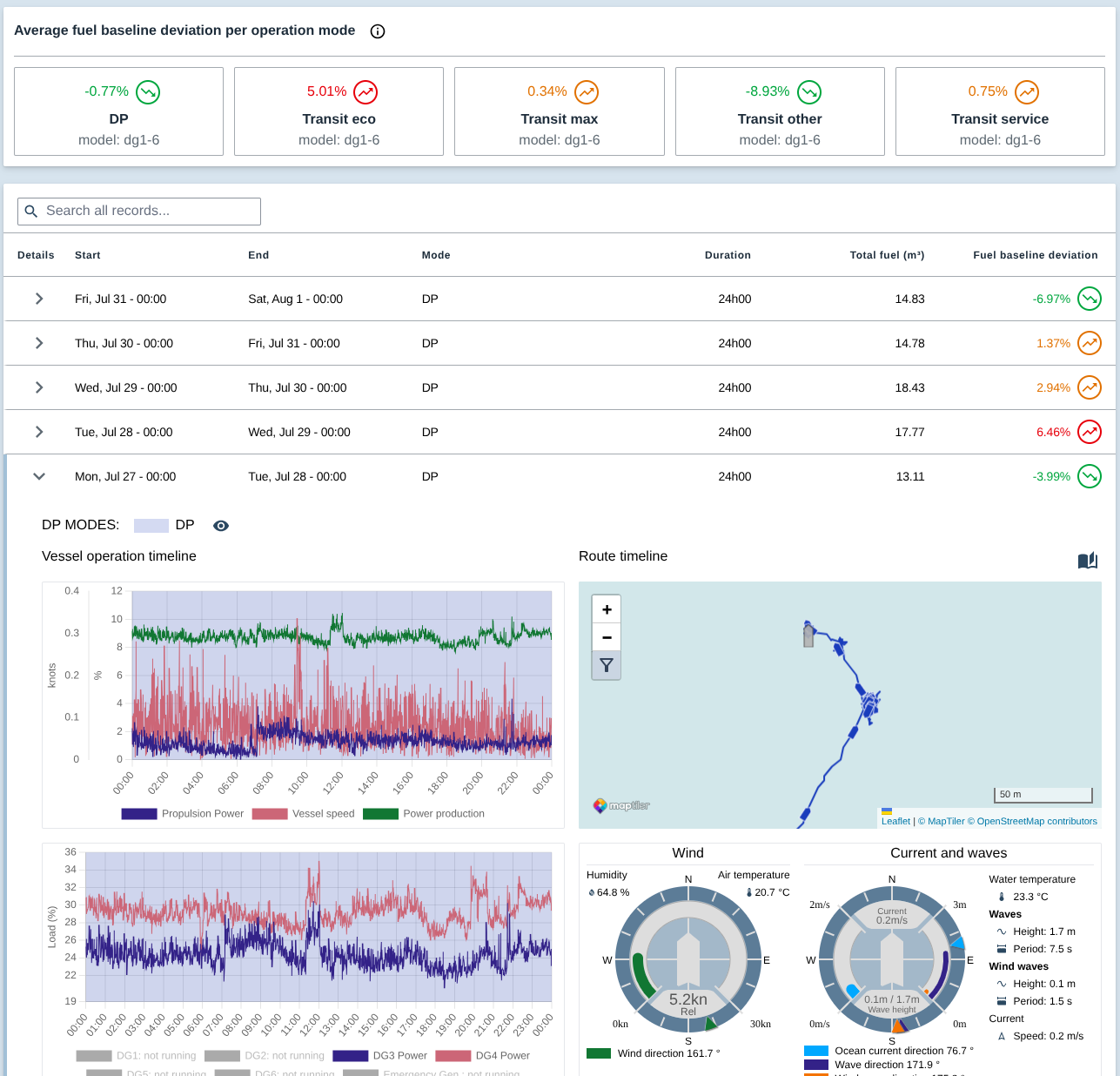Click the DP mode color swatch
1120x1076 pixels.
click(151, 526)
